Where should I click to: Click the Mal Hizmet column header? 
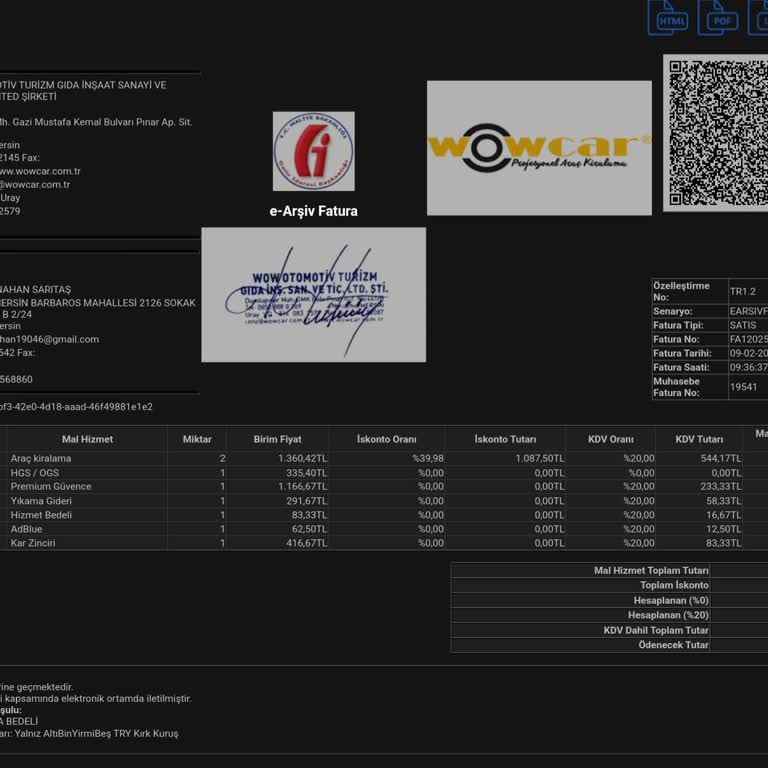(x=87, y=439)
